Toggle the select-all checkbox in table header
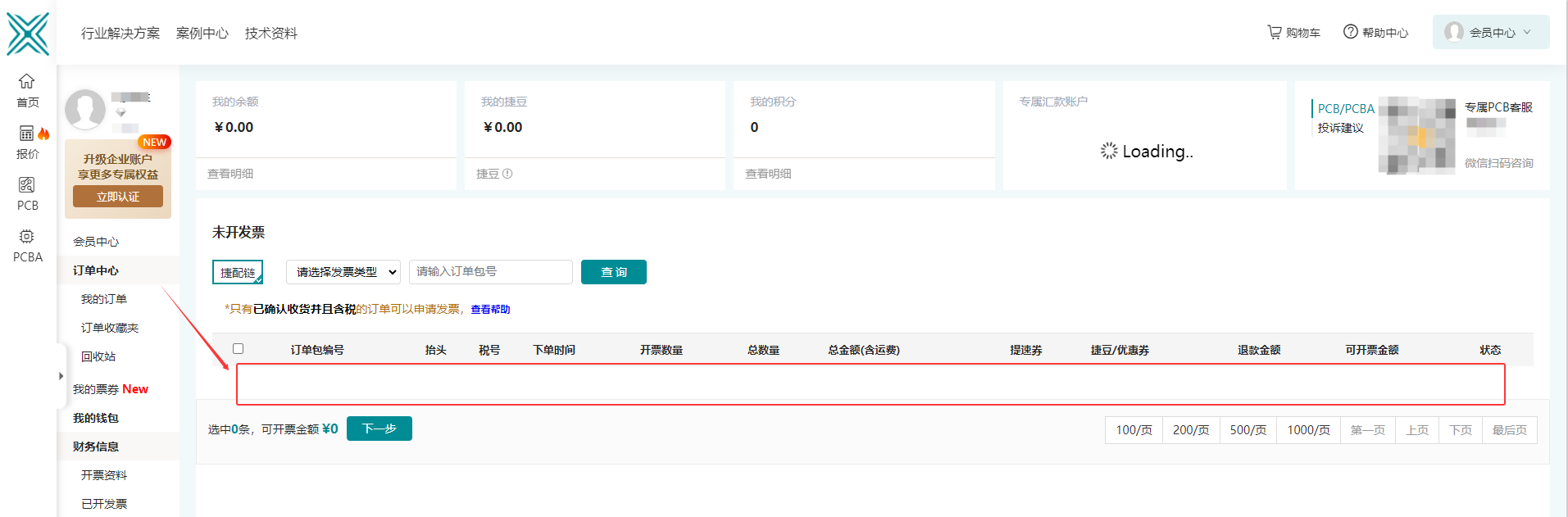The image size is (1568, 517). 239,349
